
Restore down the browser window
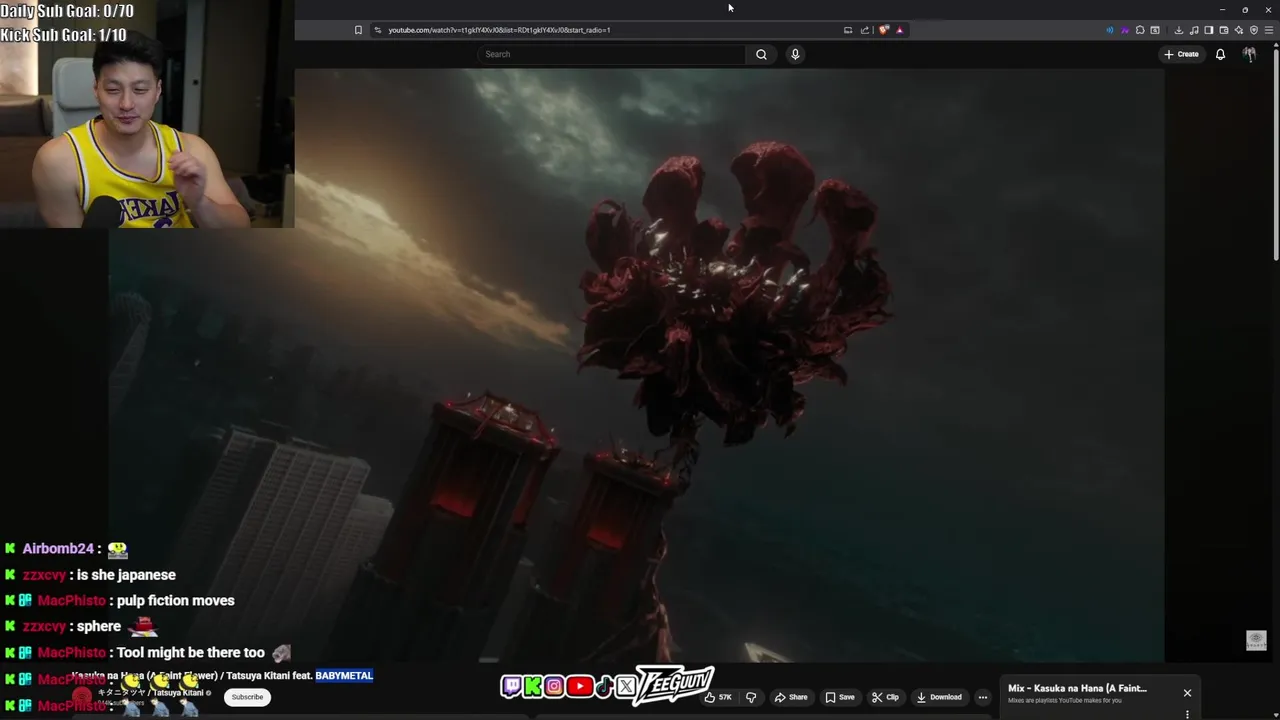click(1245, 10)
